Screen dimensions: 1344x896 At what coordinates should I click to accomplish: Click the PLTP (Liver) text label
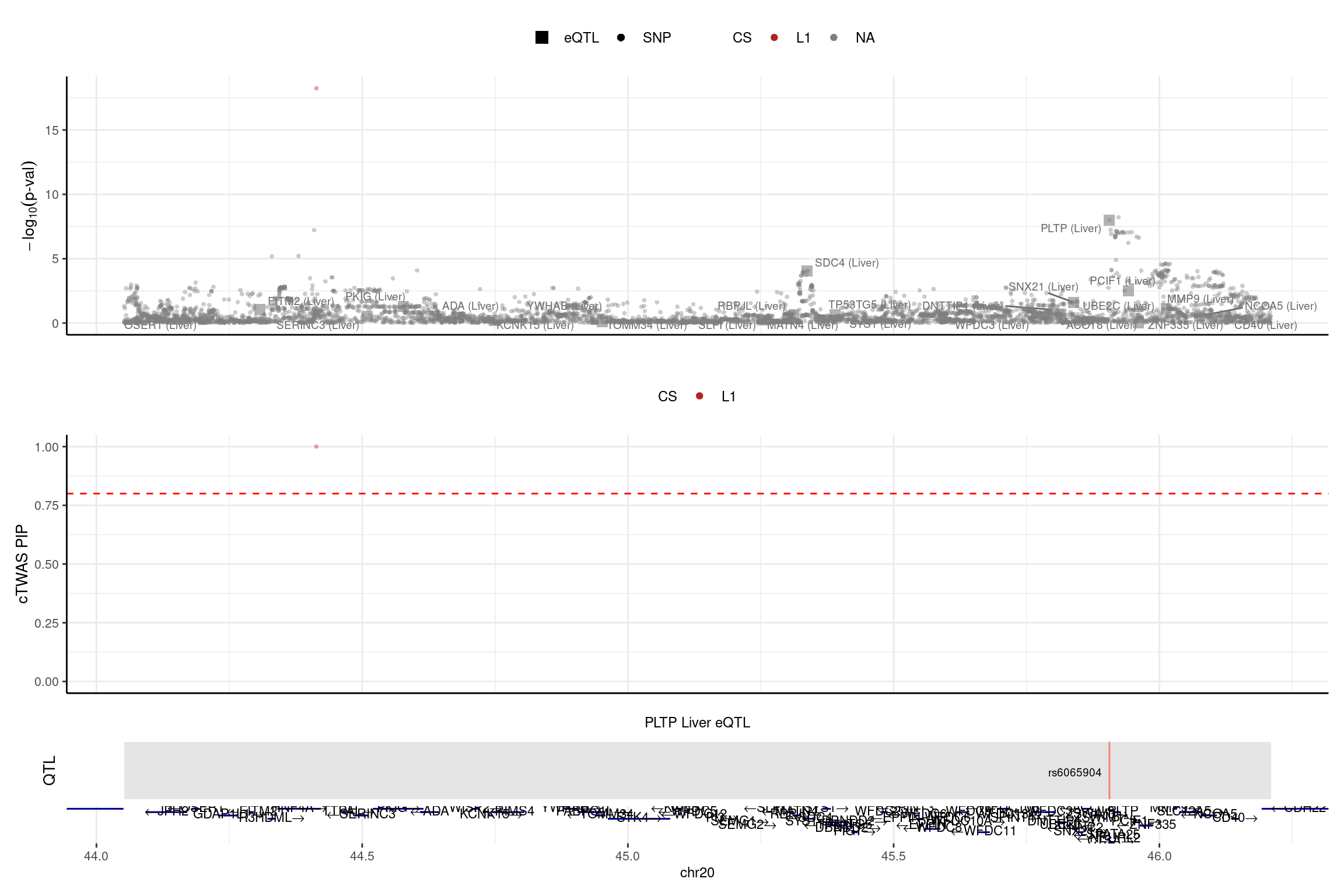(x=1070, y=229)
